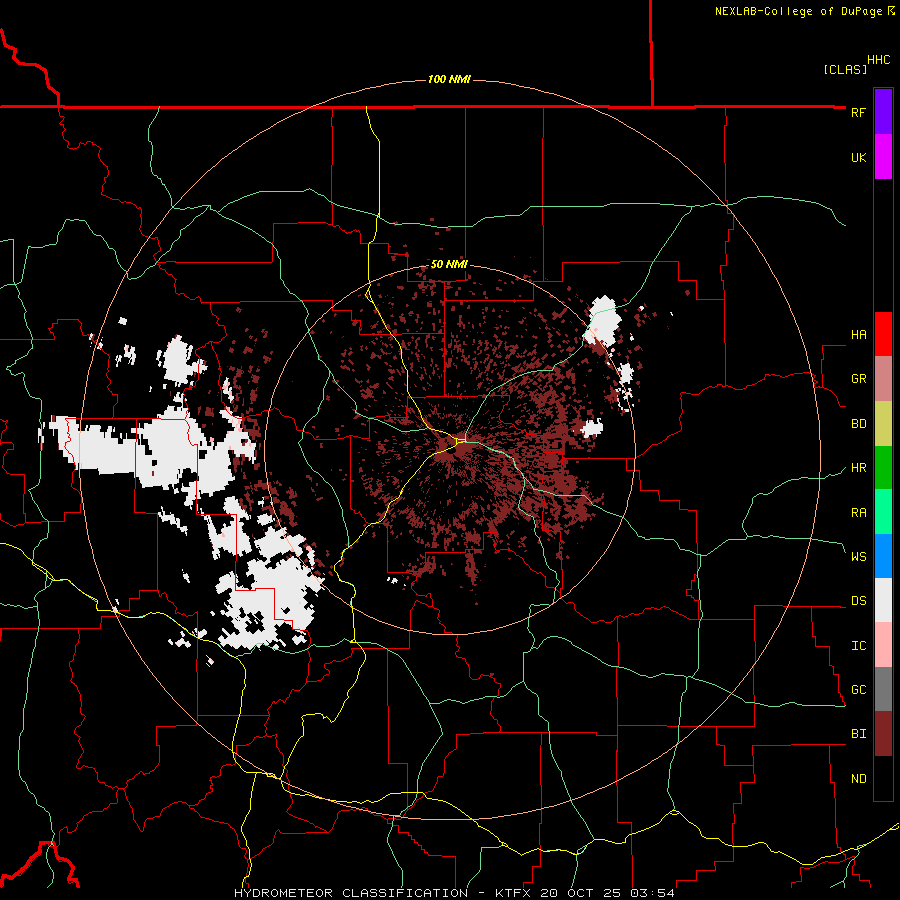Select the IC pink legend swatch
Image resolution: width=900 pixels, height=900 pixels.
coord(883,645)
